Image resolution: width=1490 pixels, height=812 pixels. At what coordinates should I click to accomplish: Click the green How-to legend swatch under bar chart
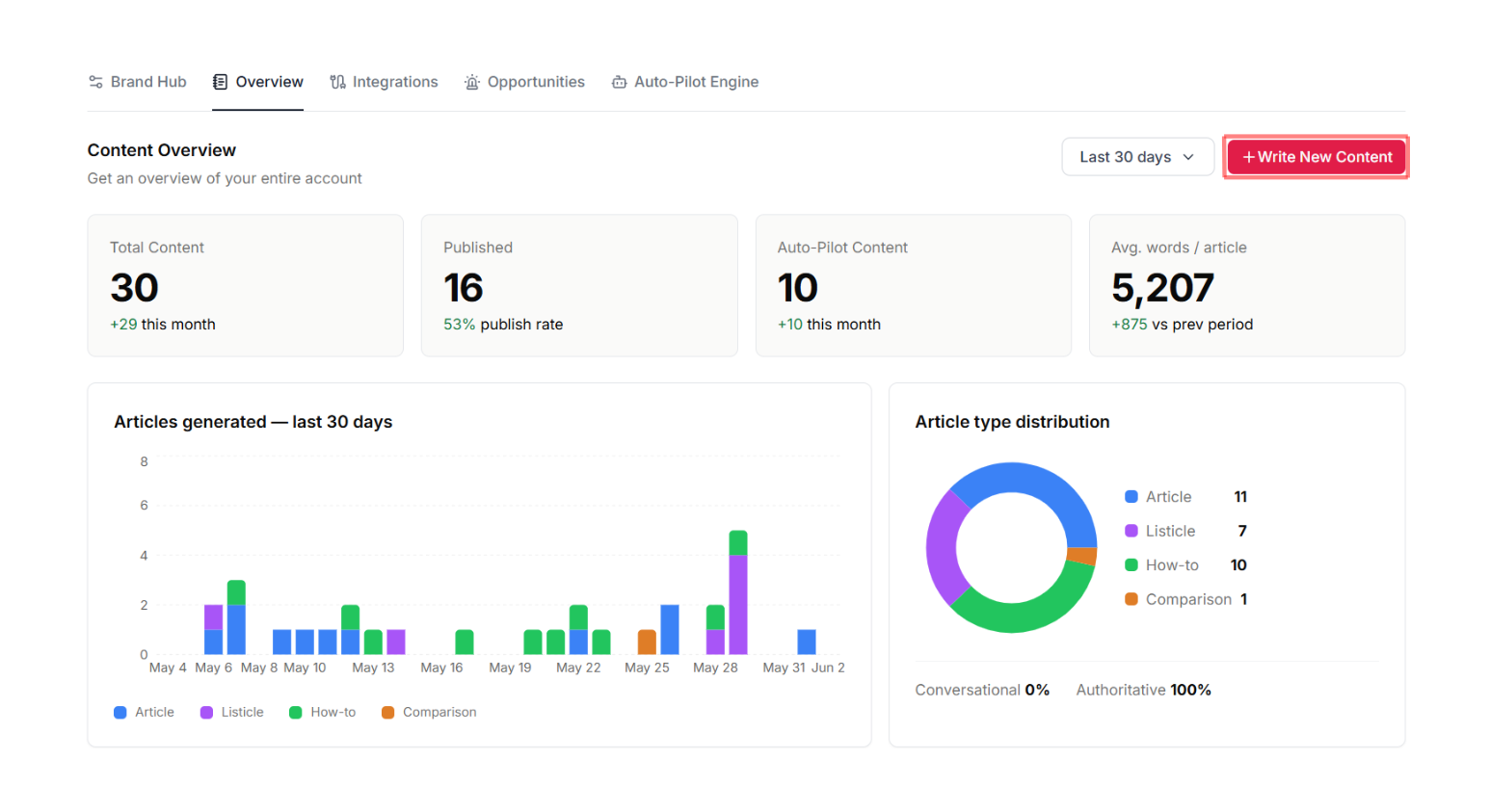click(x=296, y=713)
